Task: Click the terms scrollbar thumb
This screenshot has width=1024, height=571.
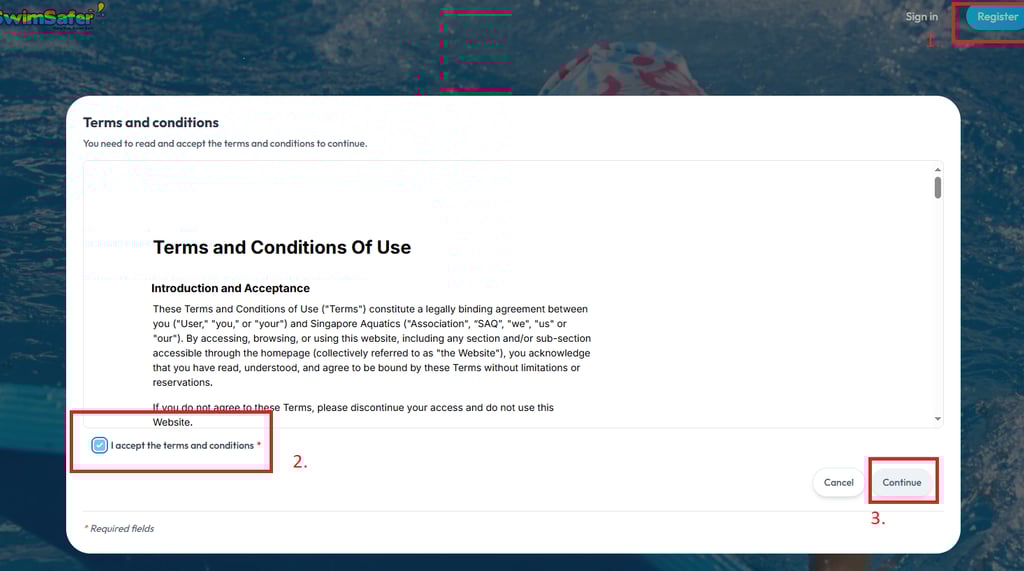Action: click(938, 188)
